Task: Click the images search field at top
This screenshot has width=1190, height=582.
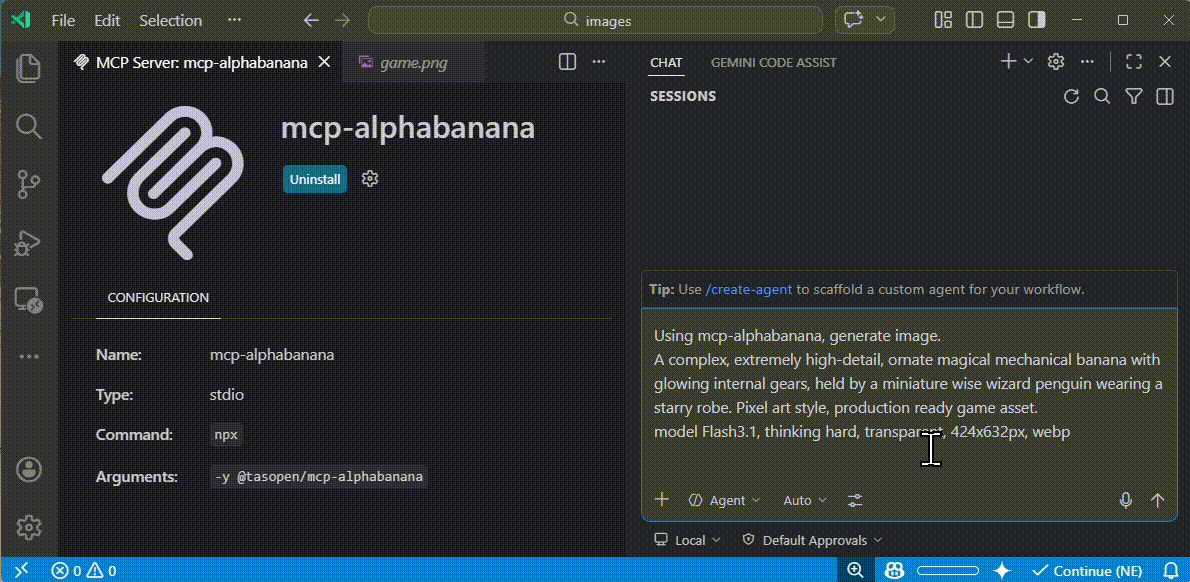Action: [x=595, y=20]
